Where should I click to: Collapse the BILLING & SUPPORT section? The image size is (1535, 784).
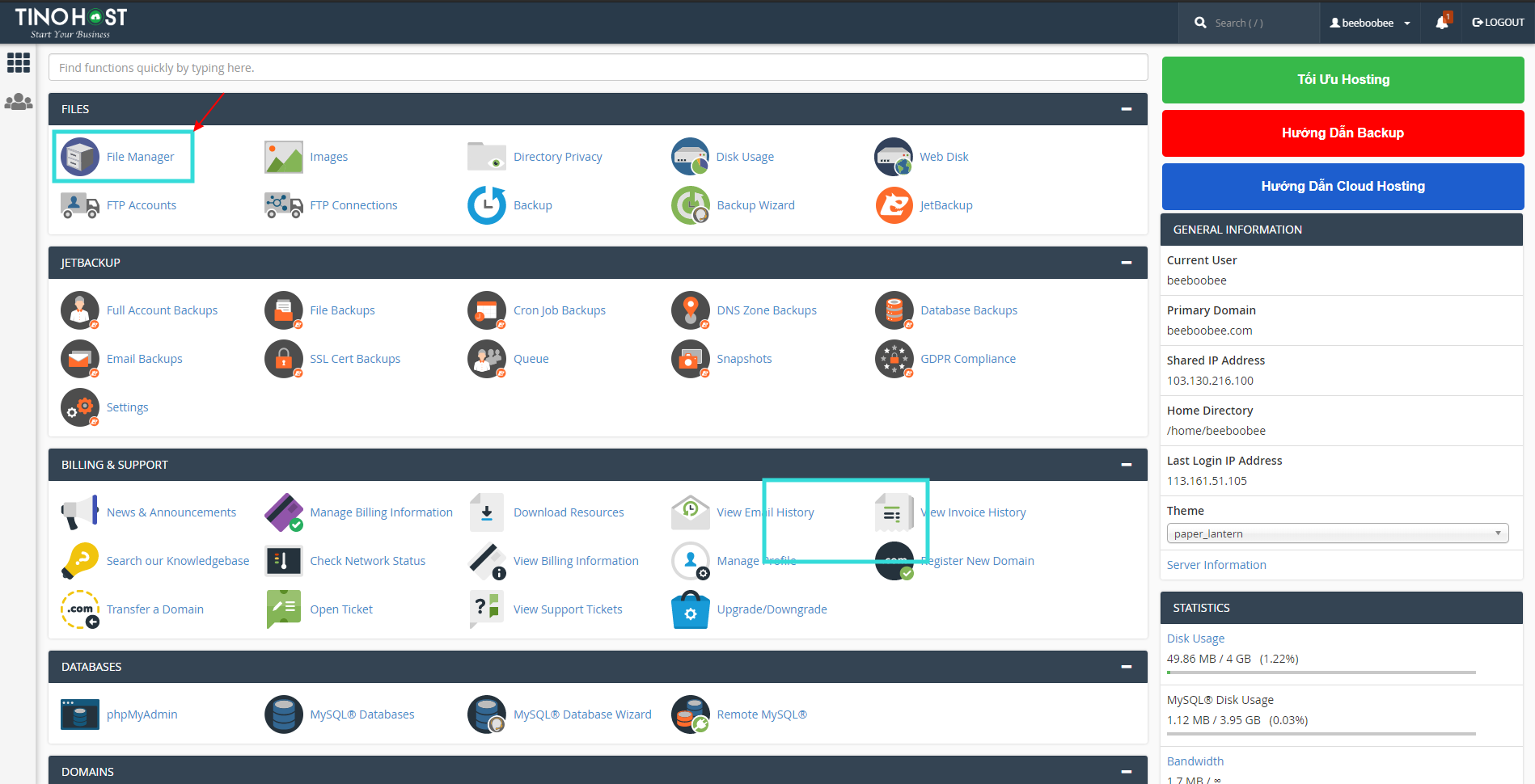coord(1126,465)
